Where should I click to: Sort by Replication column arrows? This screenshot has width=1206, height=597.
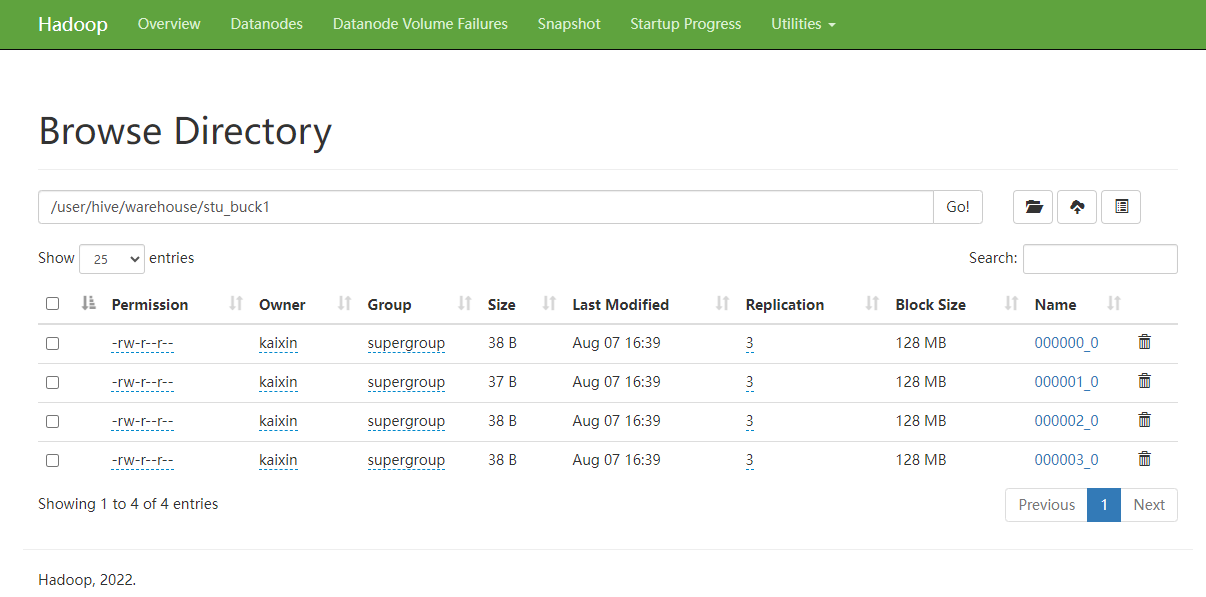pyautogui.click(x=872, y=304)
